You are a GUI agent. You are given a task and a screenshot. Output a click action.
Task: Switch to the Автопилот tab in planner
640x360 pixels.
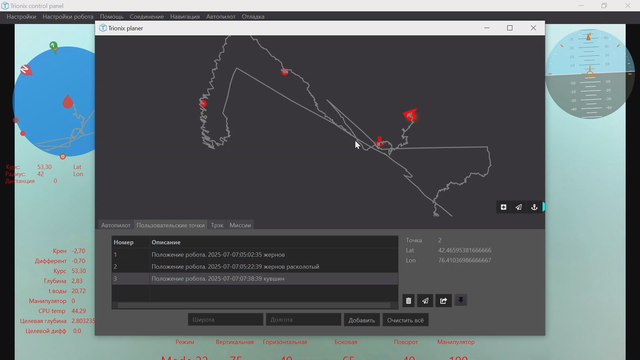(x=116, y=225)
